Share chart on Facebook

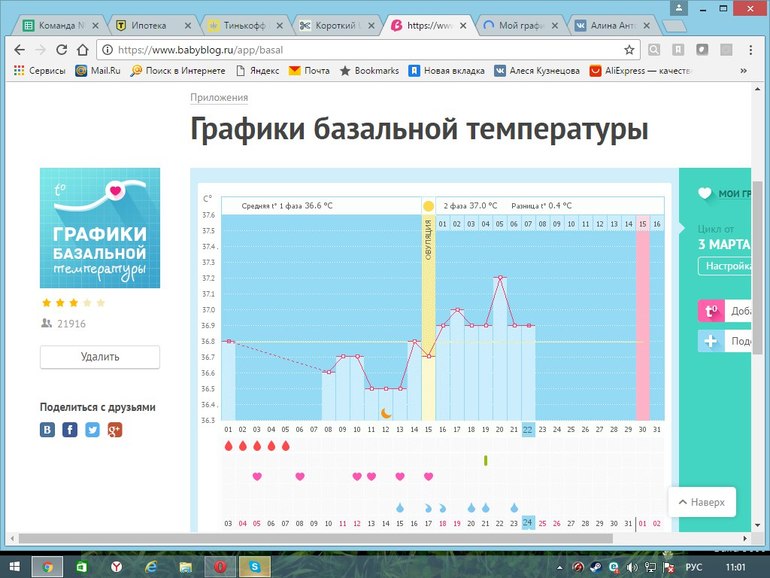coord(70,429)
